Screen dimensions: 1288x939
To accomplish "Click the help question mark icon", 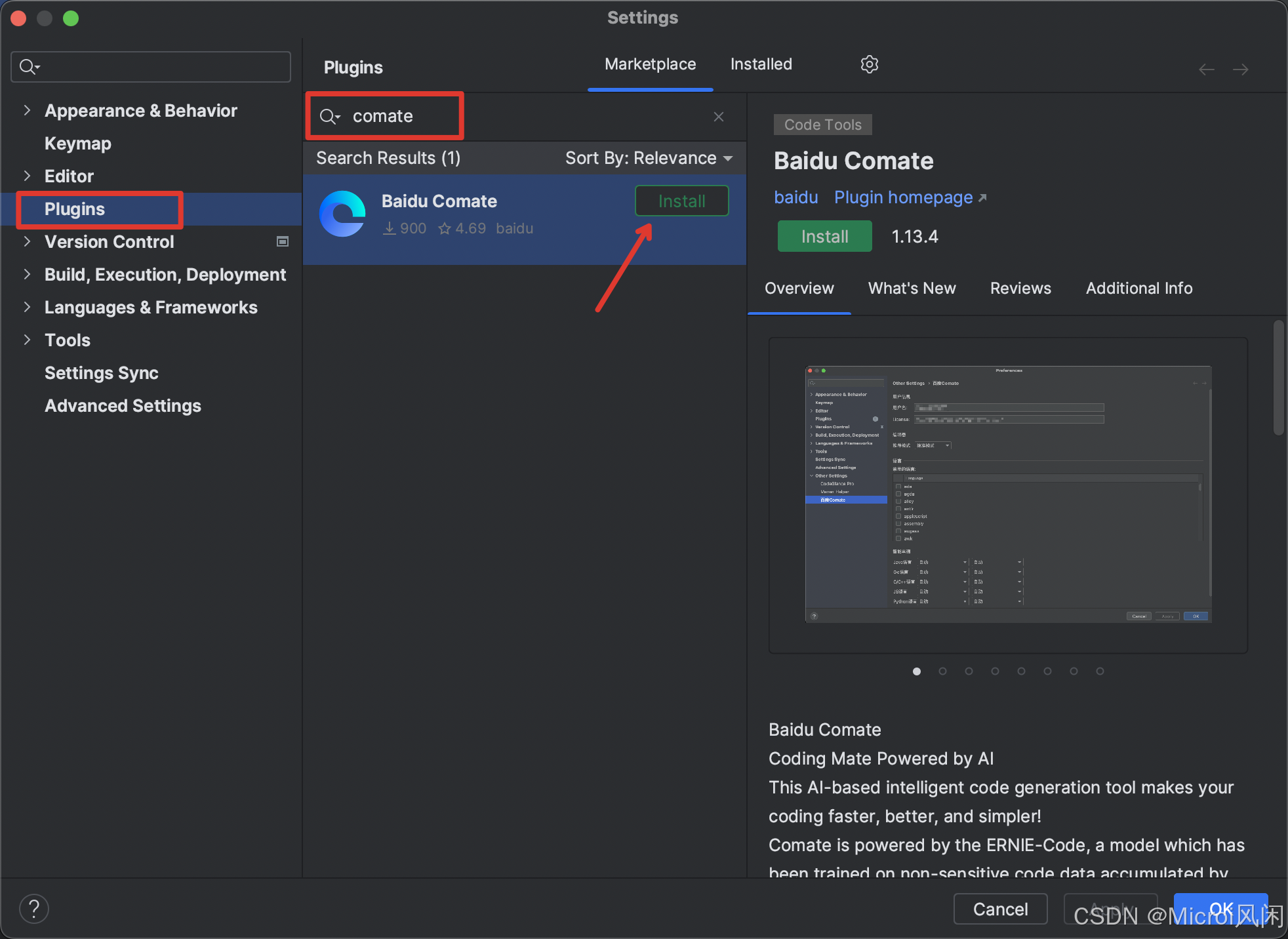I will point(34,909).
